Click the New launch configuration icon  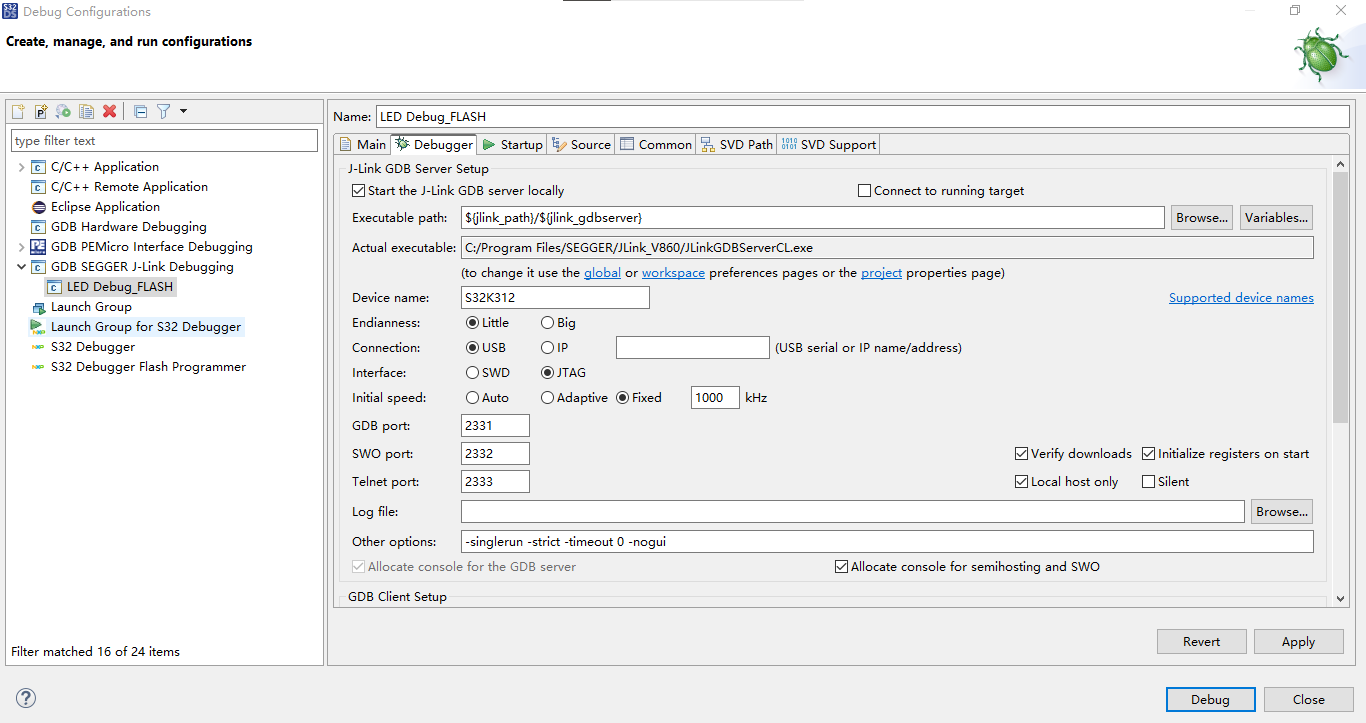coord(18,111)
